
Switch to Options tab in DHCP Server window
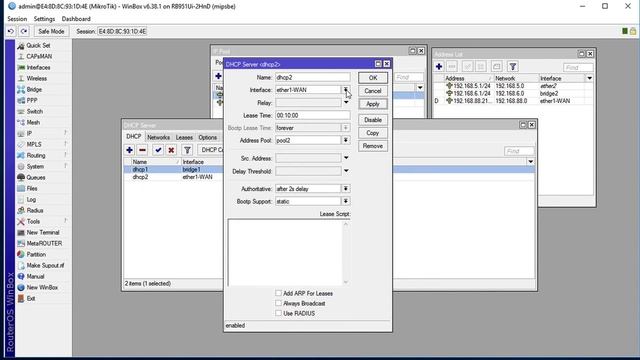click(x=208, y=138)
